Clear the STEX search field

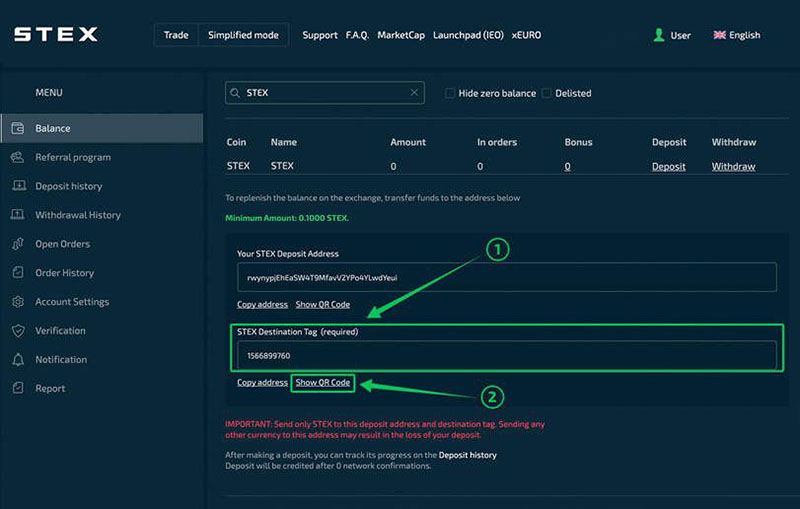tap(414, 92)
